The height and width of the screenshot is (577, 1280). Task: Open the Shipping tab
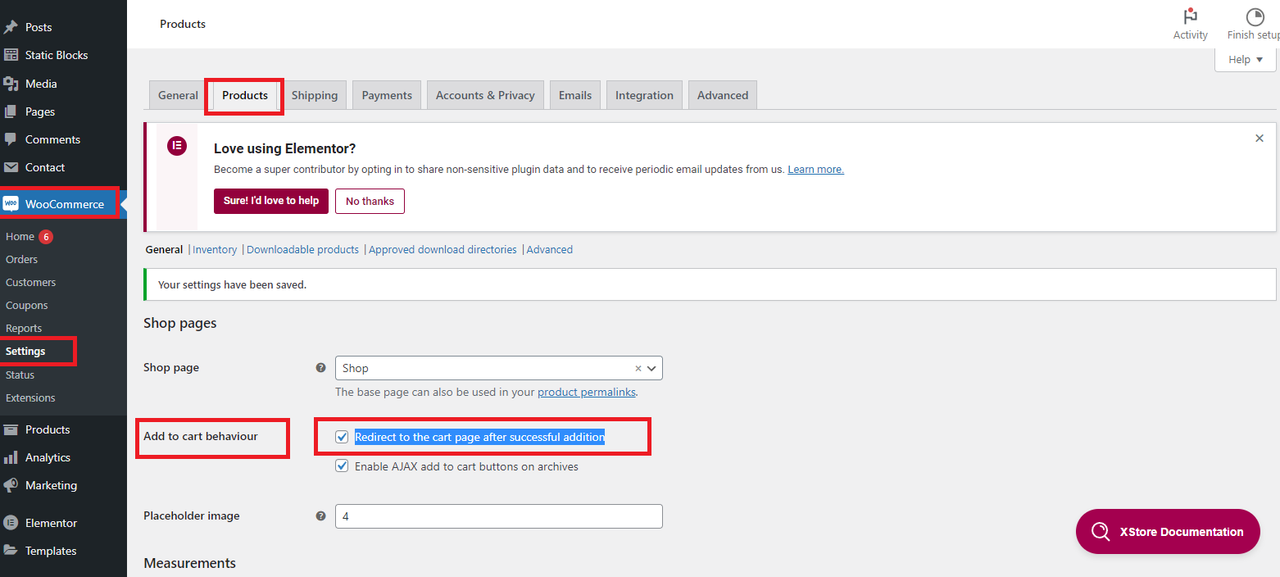(315, 95)
